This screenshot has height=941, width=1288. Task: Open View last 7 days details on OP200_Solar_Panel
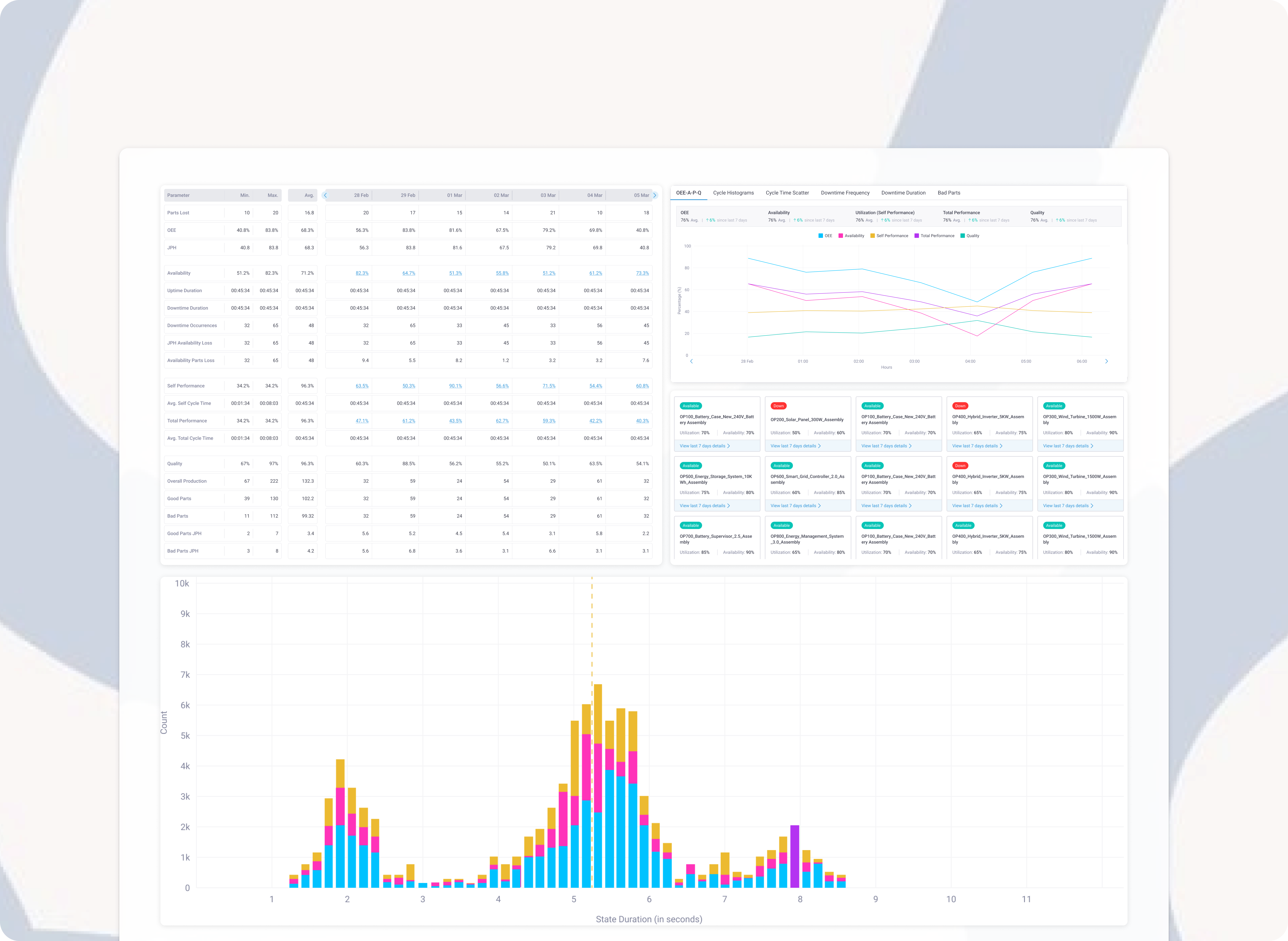[x=796, y=446]
